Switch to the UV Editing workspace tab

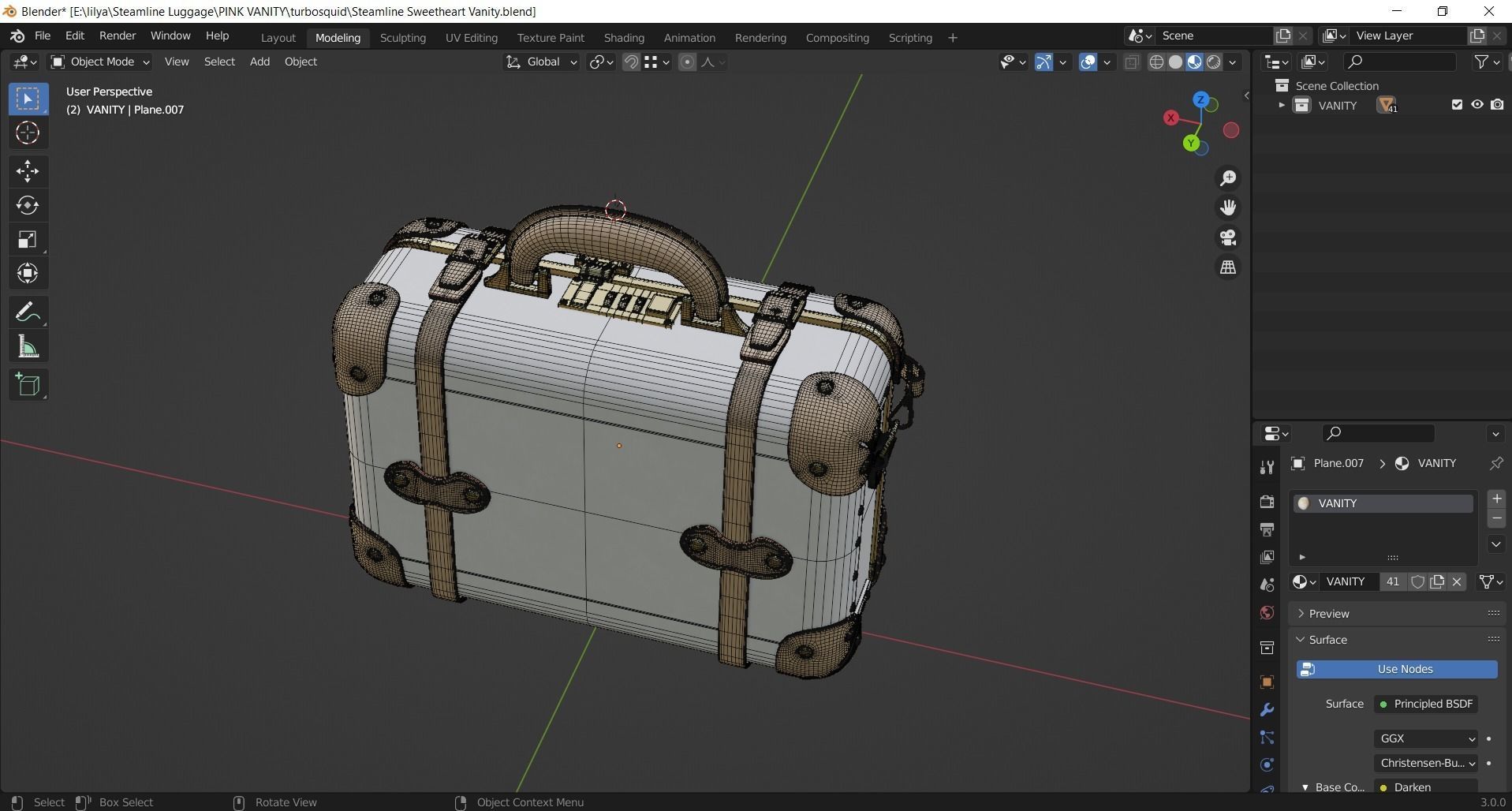472,38
